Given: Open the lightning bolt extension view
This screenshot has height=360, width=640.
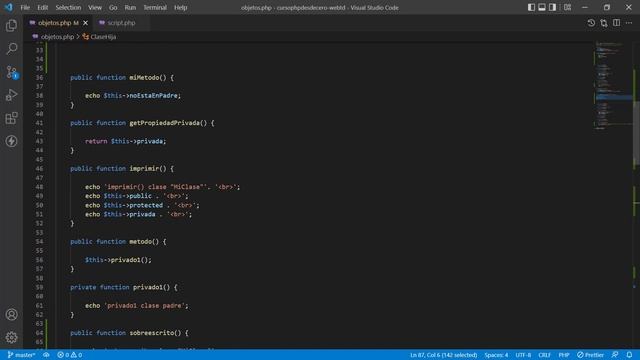Looking at the screenshot, I should click(11, 141).
